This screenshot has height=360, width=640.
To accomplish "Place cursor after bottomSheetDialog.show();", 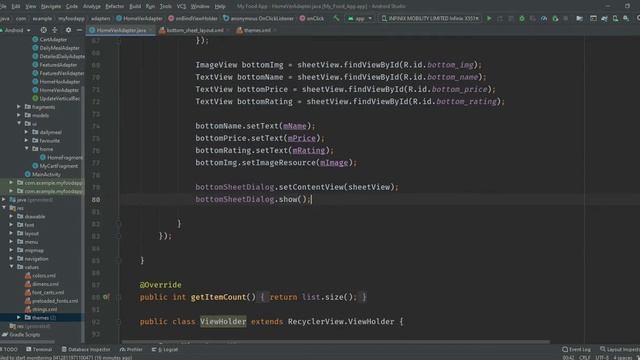I will pos(311,200).
